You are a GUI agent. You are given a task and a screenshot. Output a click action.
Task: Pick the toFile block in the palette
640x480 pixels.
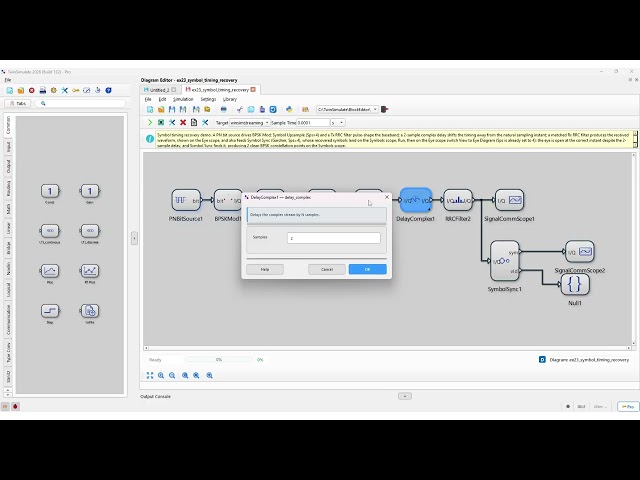pos(90,311)
